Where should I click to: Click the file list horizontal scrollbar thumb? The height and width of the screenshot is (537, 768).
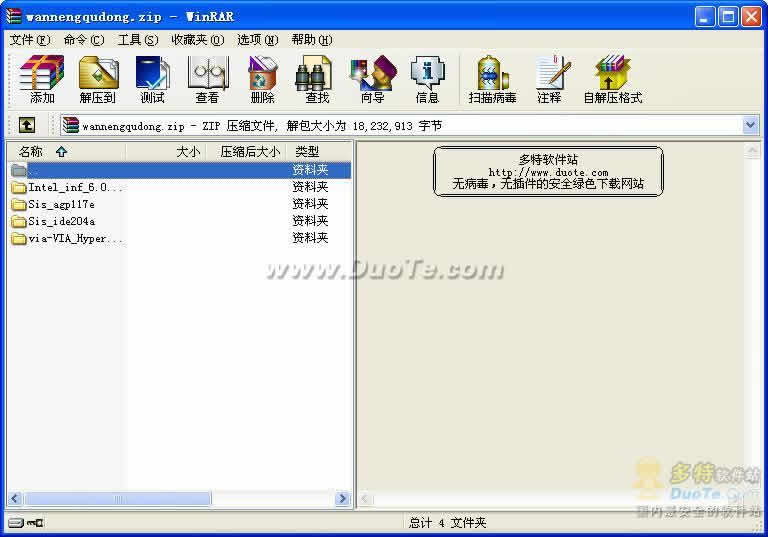click(118, 499)
